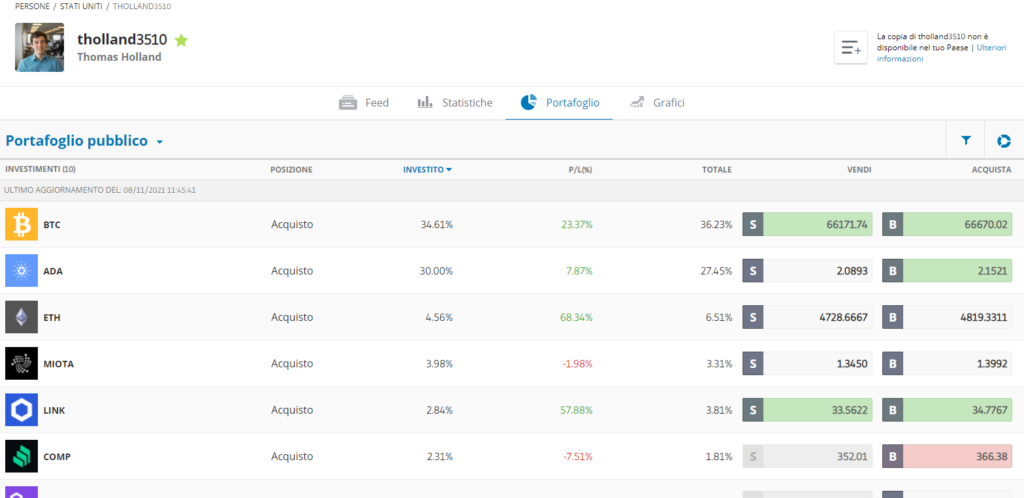The image size is (1024, 498).
Task: Click the P/L(%) column header
Action: click(x=580, y=170)
